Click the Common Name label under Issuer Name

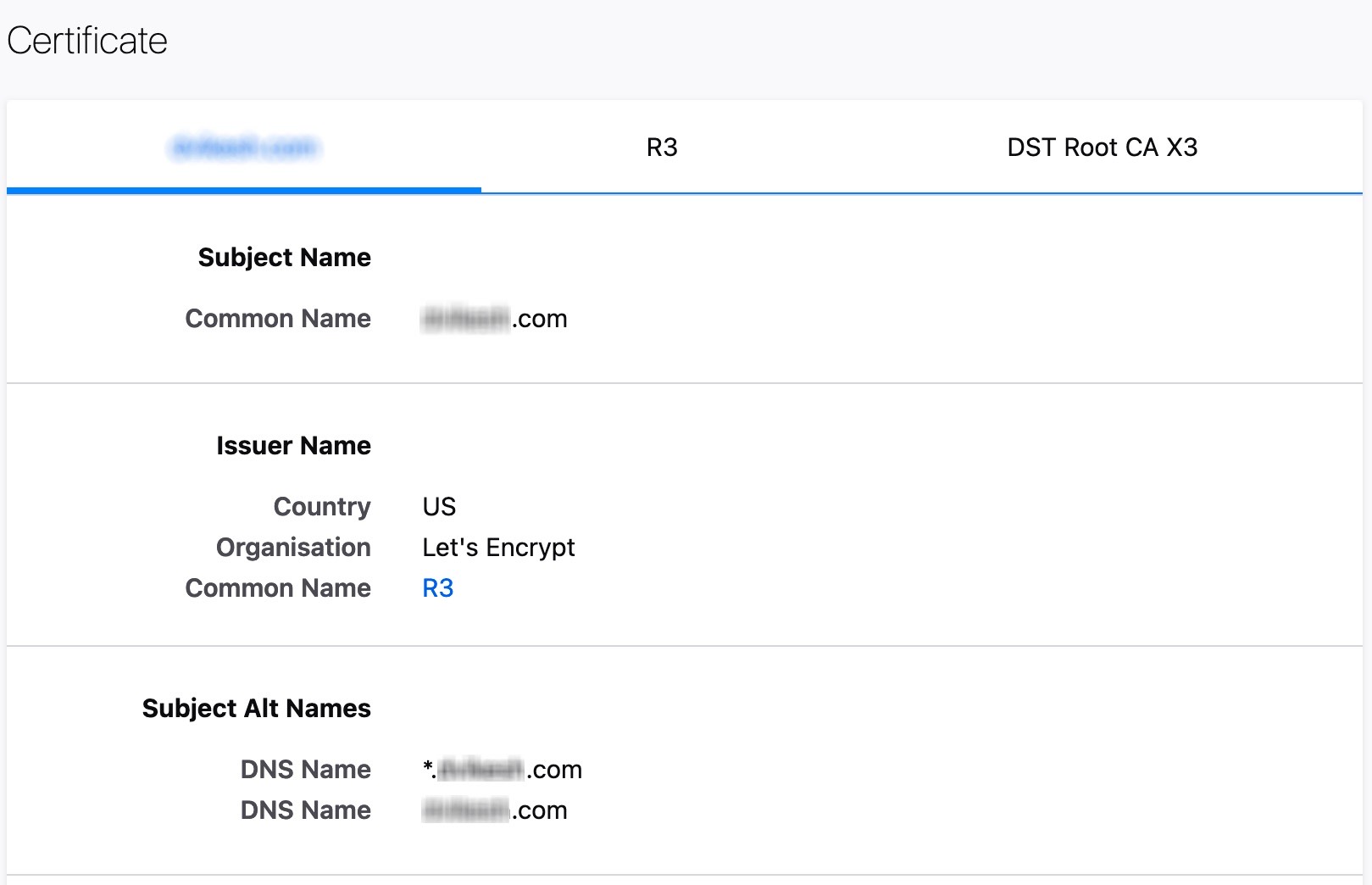point(278,588)
